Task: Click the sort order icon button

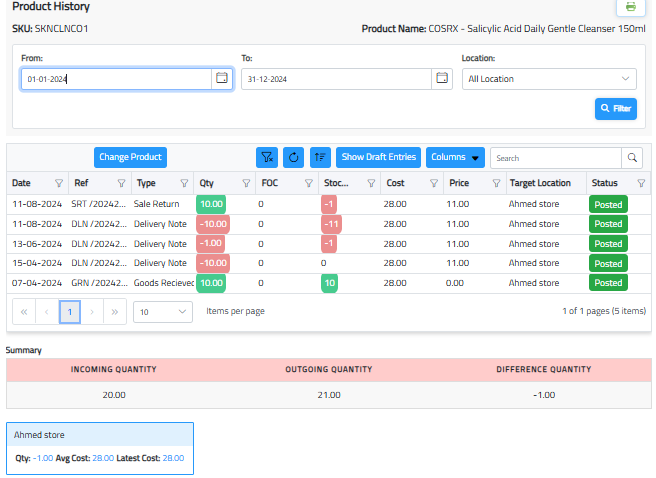Action: 320,157
